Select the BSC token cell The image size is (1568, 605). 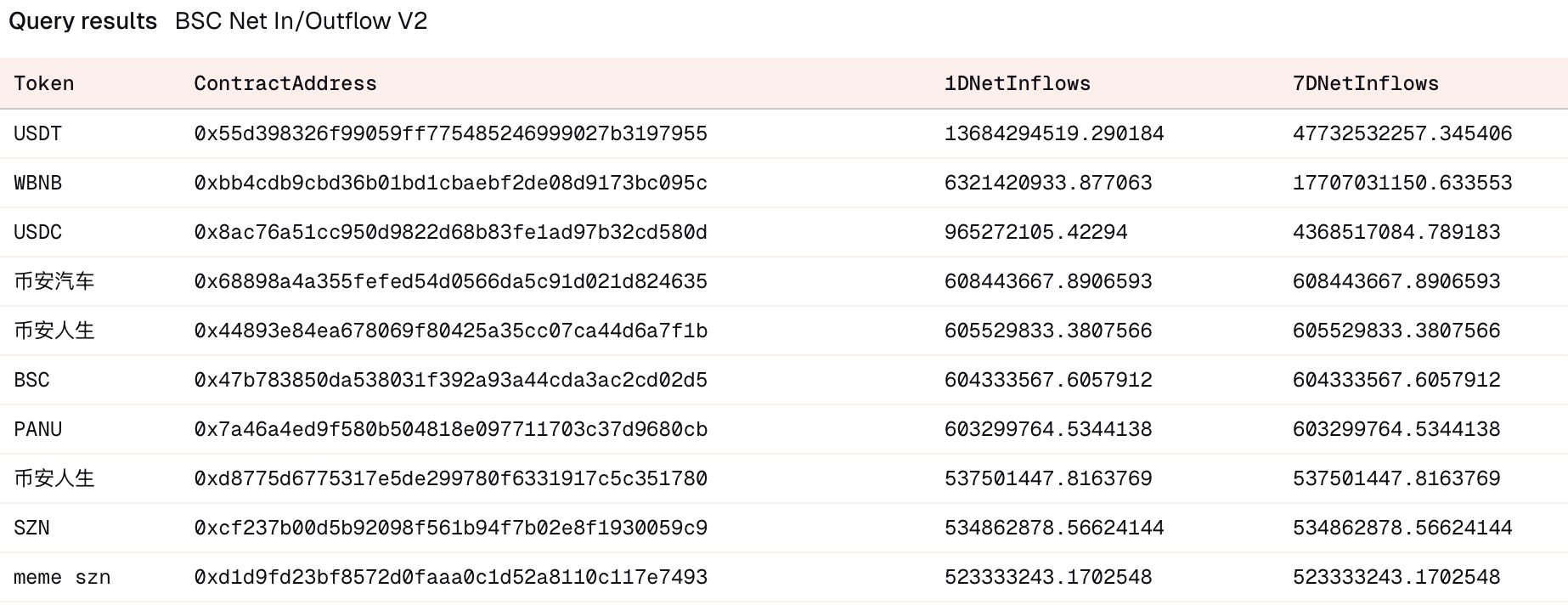point(32,380)
